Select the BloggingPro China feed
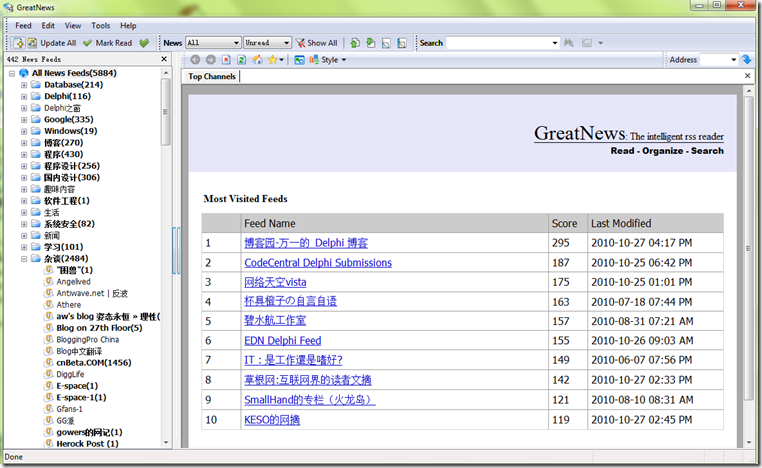762x468 pixels. pos(87,340)
